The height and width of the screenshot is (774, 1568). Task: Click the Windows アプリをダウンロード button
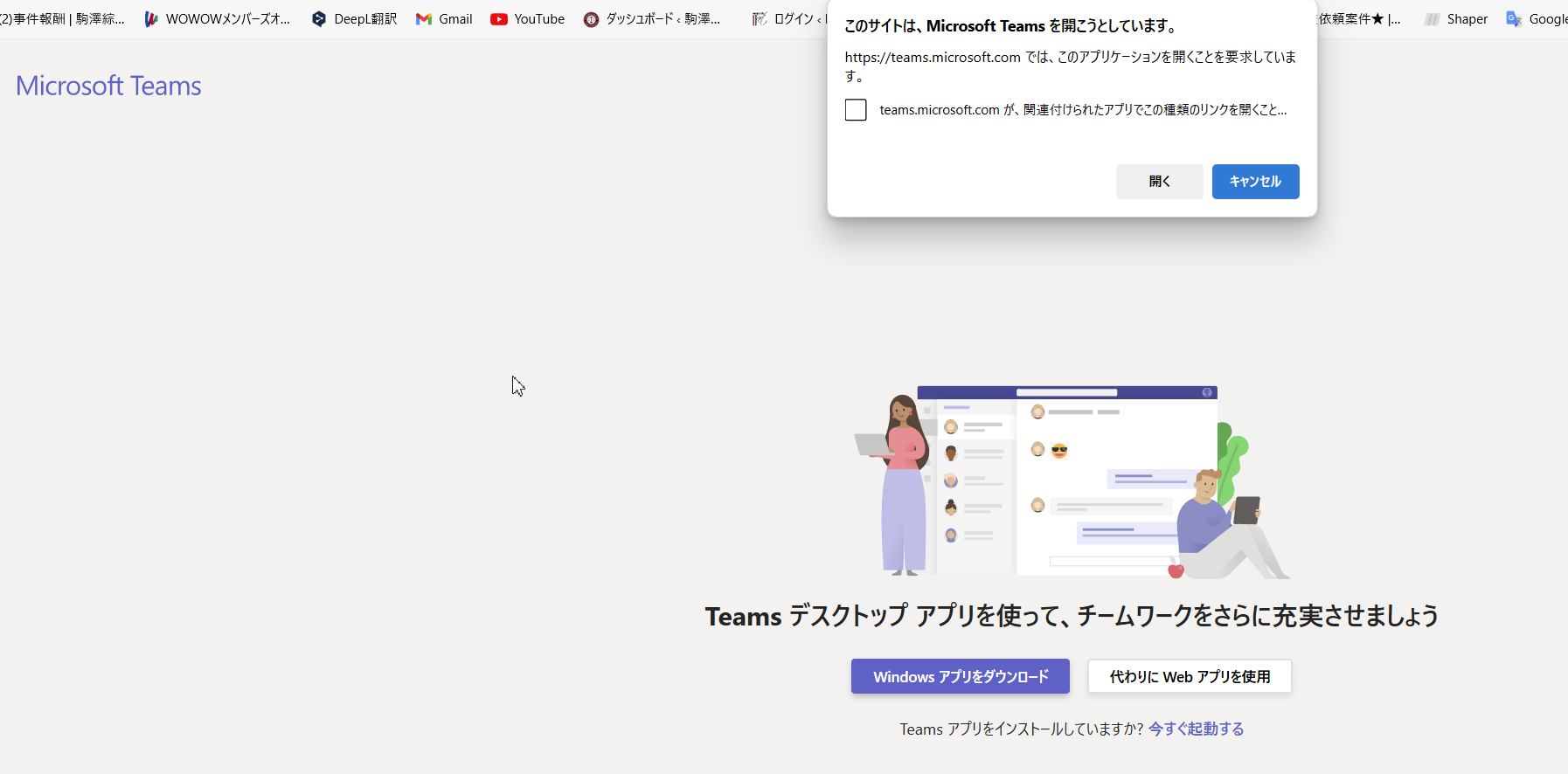960,676
